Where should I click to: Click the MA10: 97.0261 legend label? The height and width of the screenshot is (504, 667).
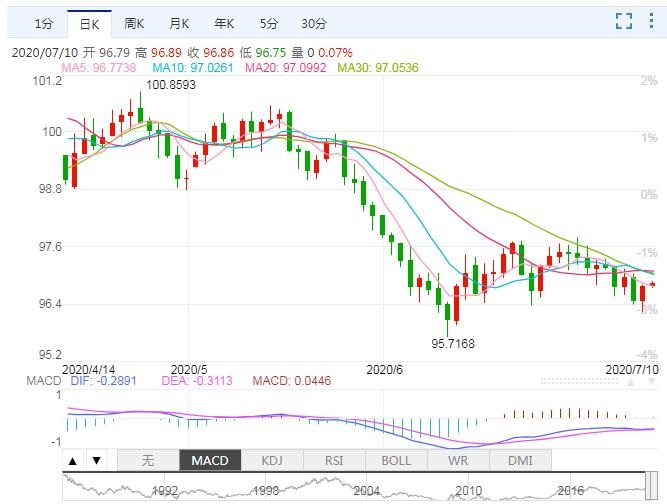193,68
